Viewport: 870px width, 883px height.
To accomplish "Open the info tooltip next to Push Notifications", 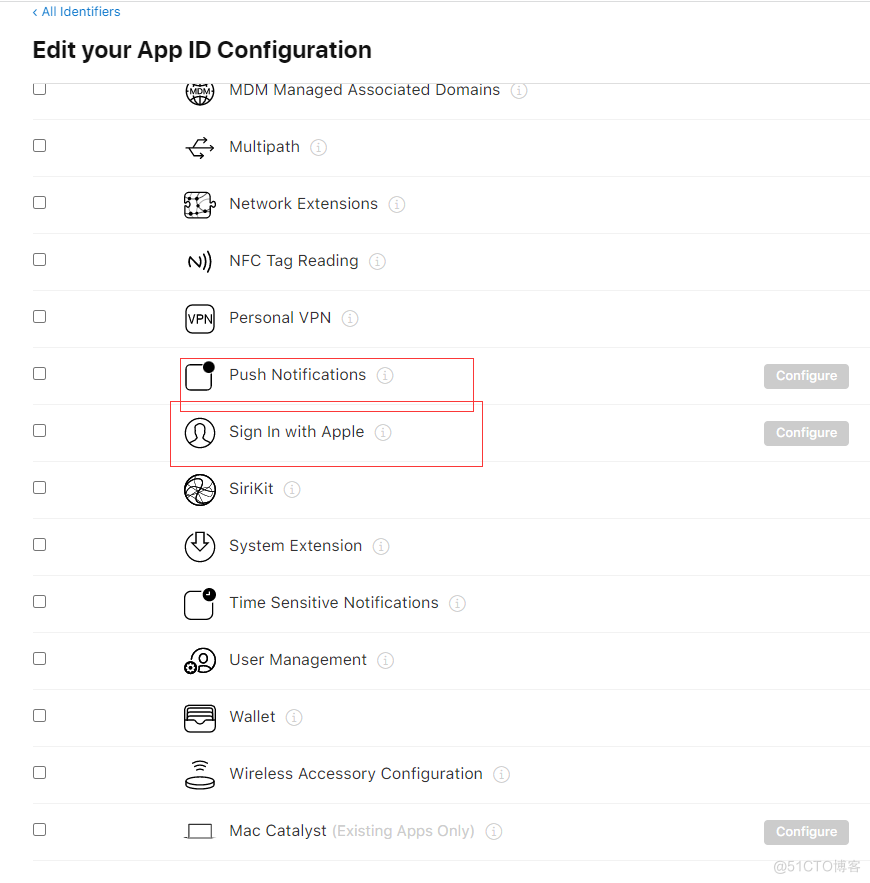I will pyautogui.click(x=385, y=376).
